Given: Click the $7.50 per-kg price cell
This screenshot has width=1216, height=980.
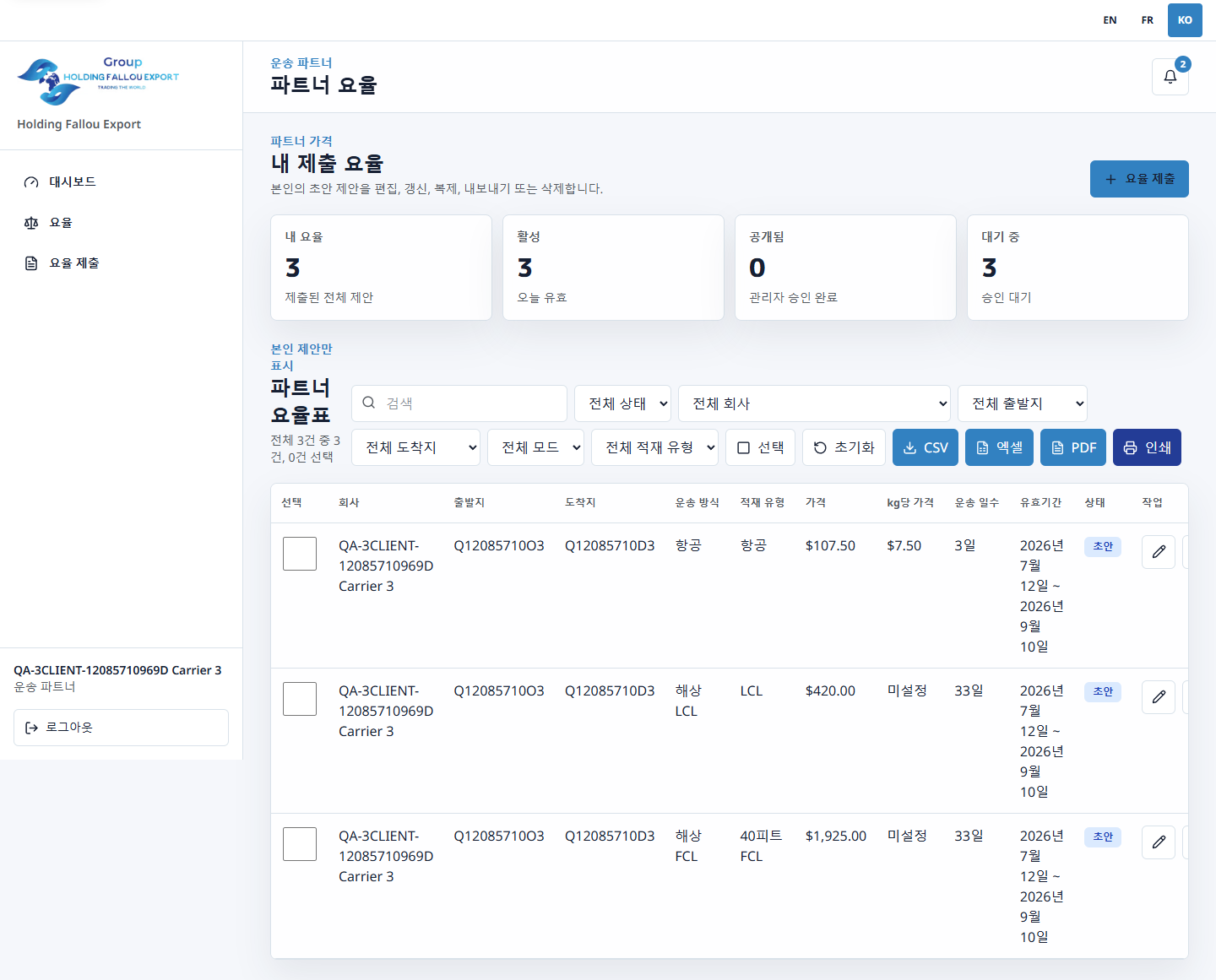Looking at the screenshot, I should [904, 545].
